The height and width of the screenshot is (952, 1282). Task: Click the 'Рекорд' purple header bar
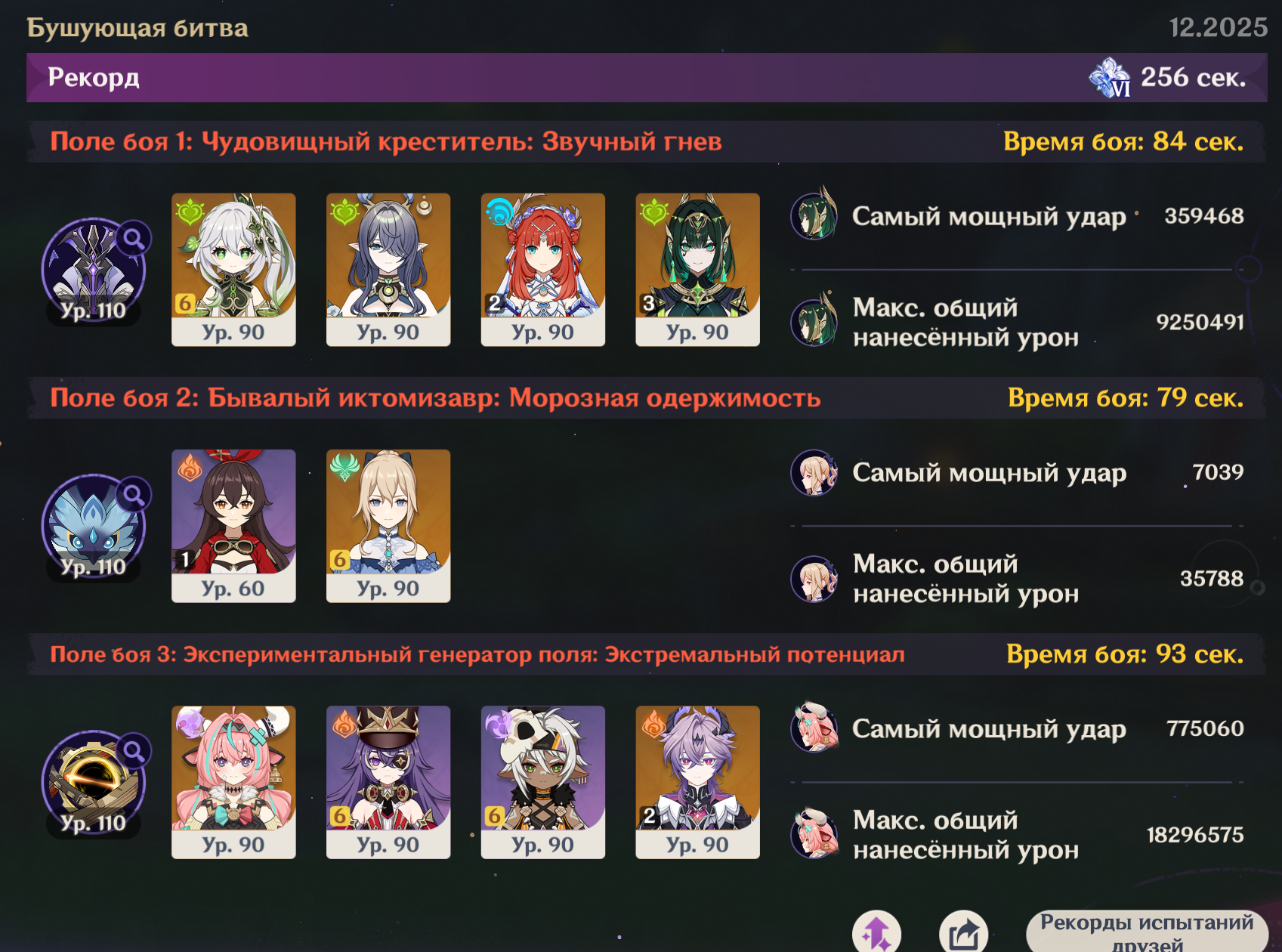coord(647,77)
